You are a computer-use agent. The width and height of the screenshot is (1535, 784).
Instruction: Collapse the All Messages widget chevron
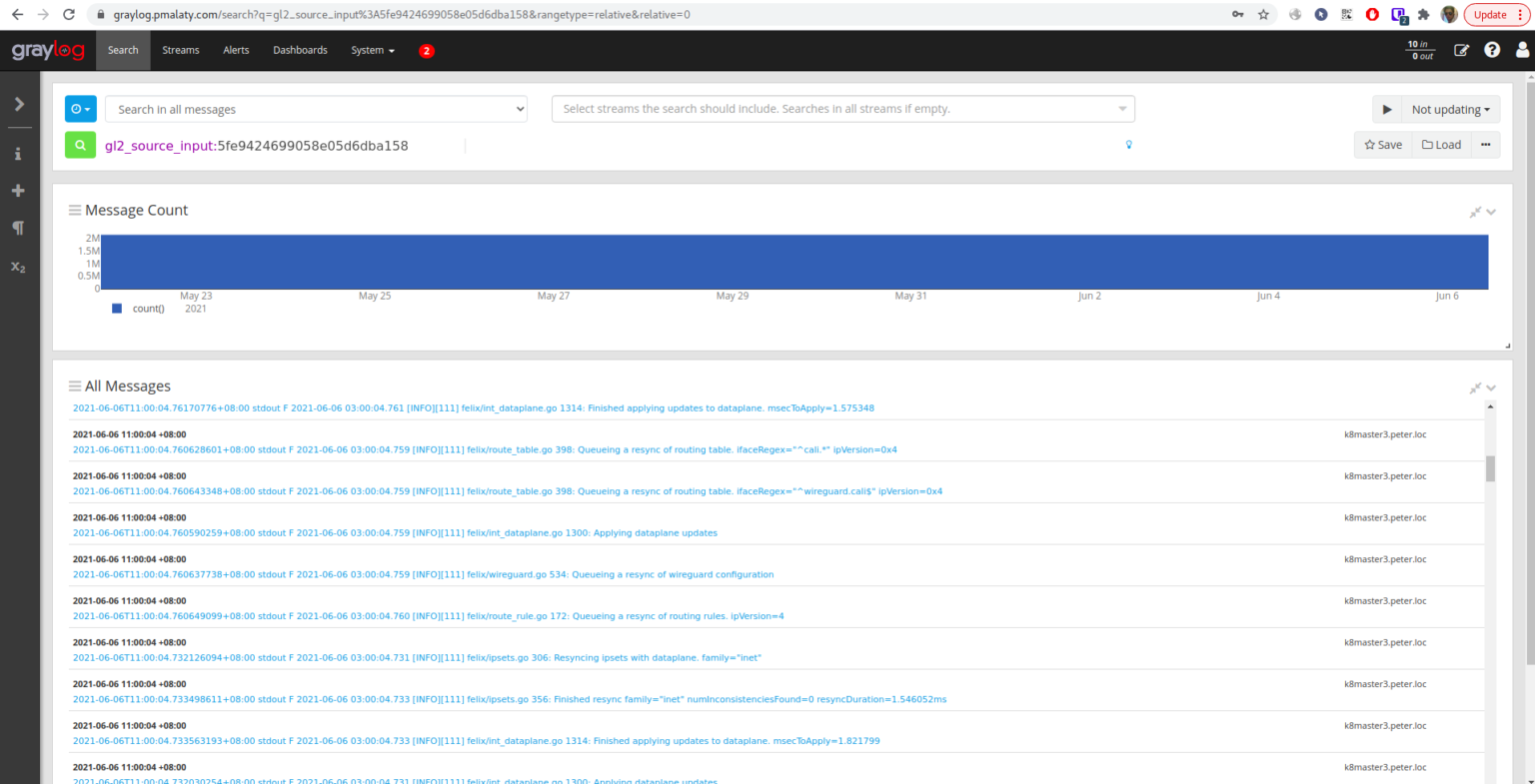pyautogui.click(x=1490, y=388)
